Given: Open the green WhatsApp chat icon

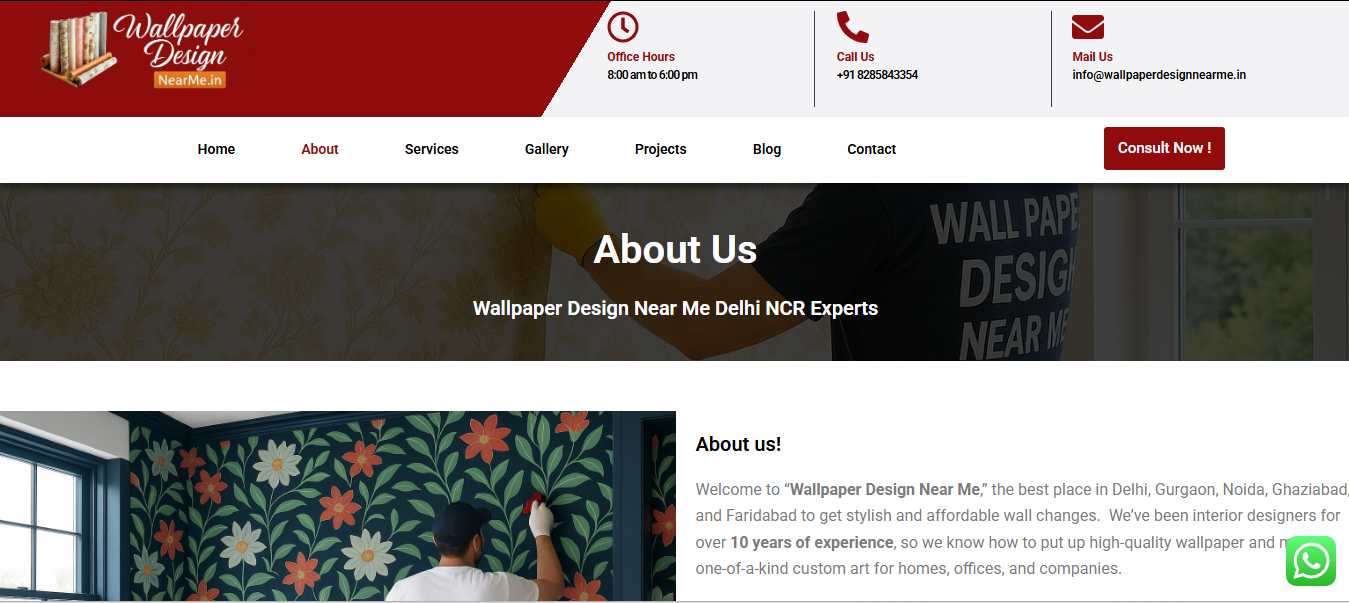Looking at the screenshot, I should click(x=1310, y=561).
